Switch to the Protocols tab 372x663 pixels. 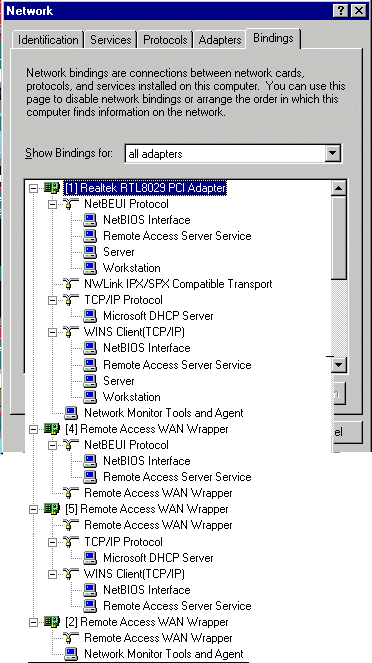pos(165,40)
